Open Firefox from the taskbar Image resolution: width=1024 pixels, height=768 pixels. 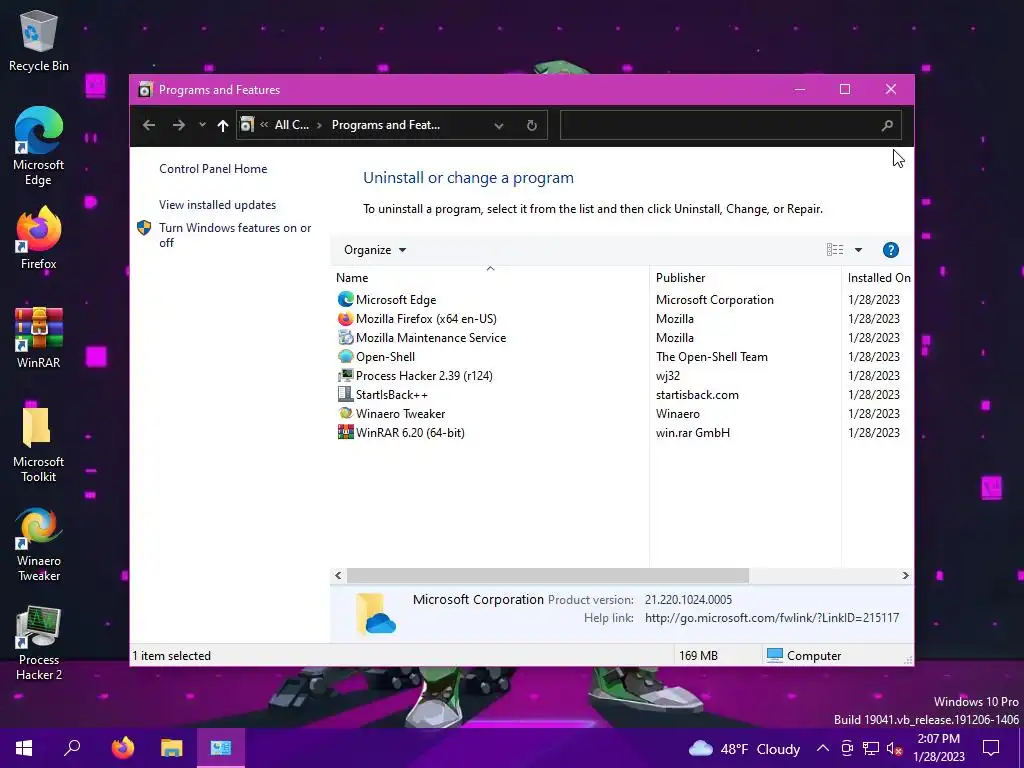click(123, 748)
